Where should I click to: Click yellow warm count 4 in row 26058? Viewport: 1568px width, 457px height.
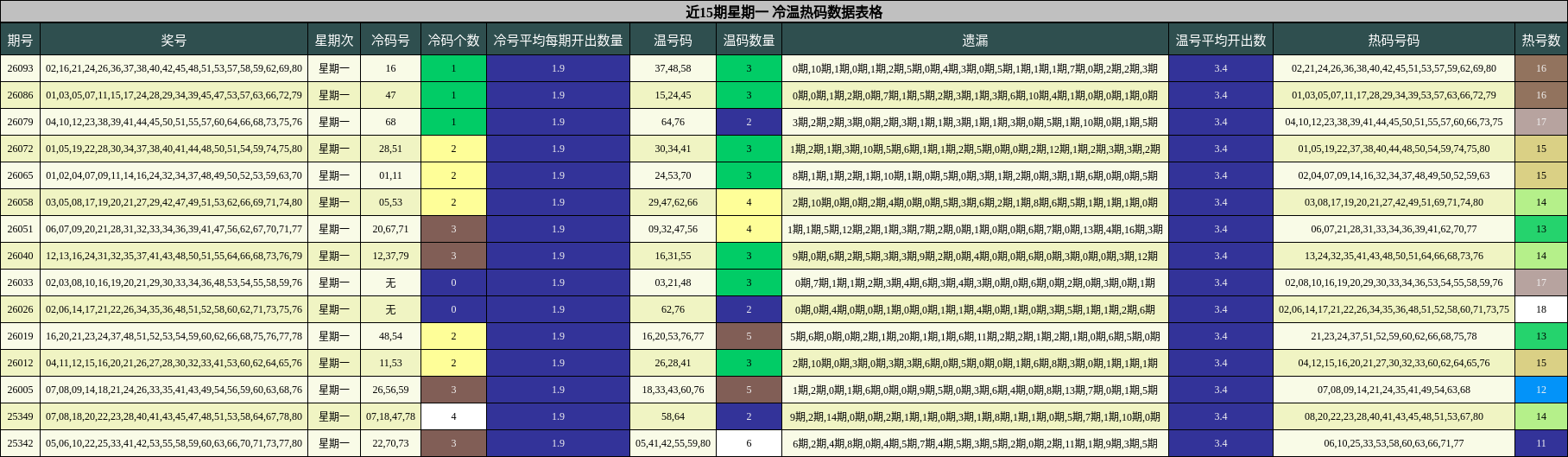coord(749,202)
